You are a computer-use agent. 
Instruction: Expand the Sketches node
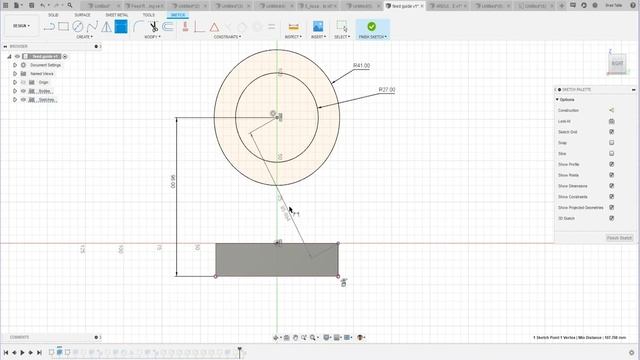coord(15,100)
